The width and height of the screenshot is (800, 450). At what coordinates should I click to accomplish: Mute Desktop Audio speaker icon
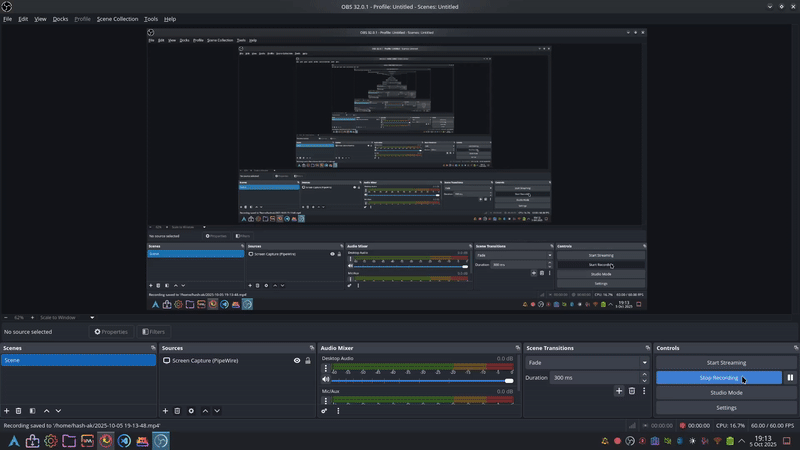326,380
